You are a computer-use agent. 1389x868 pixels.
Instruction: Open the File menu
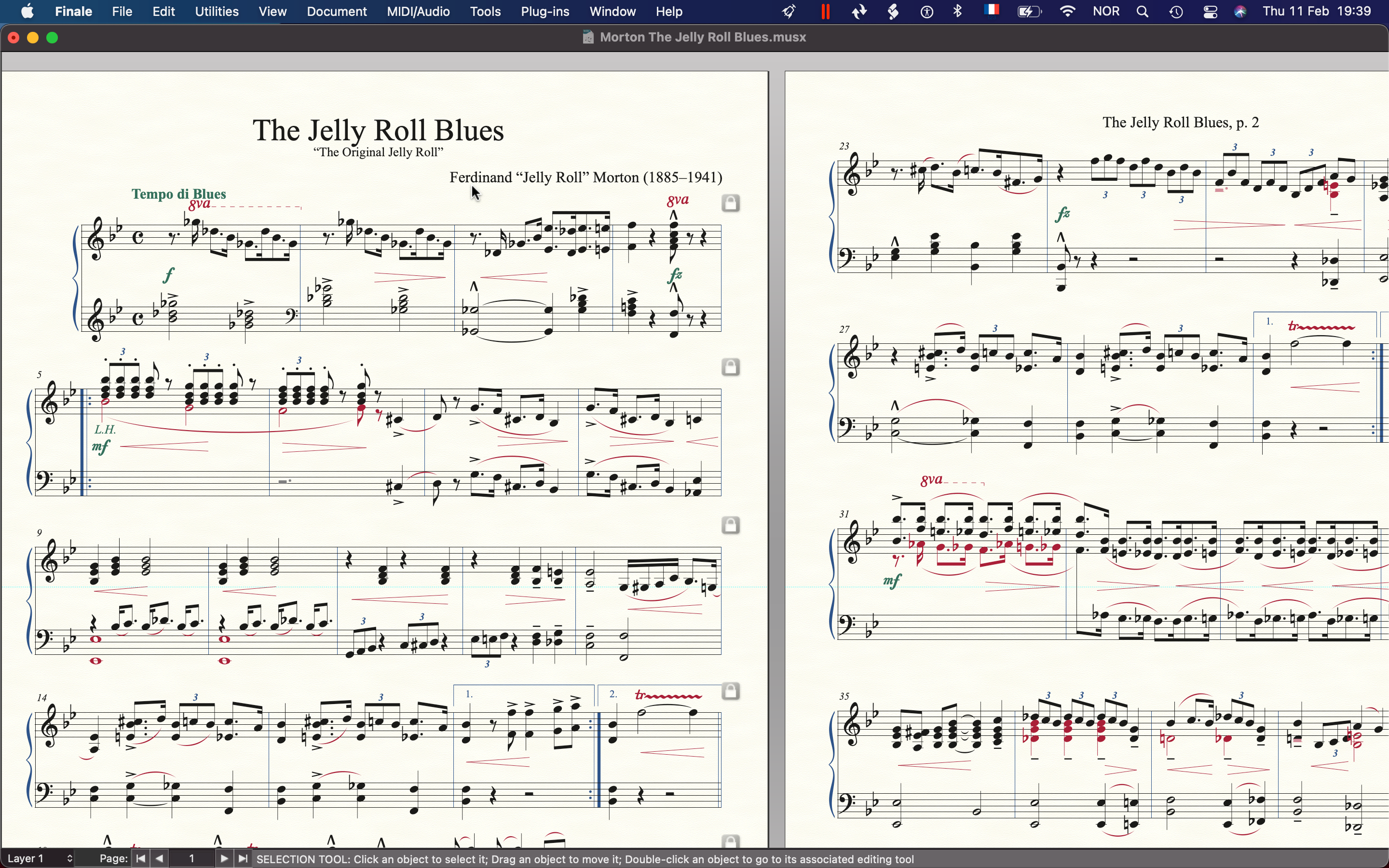click(x=122, y=12)
